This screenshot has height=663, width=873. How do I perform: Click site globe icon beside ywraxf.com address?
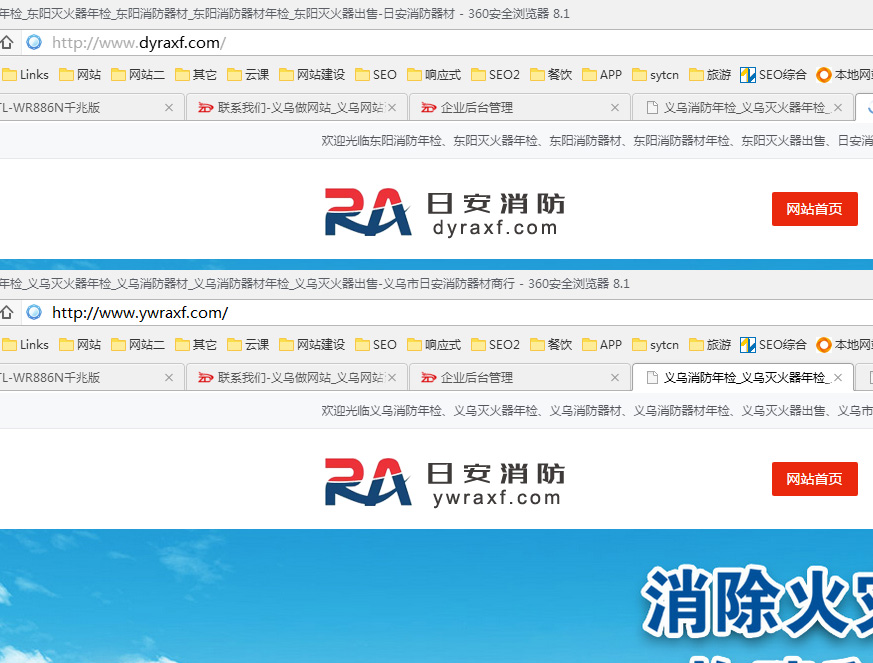pyautogui.click(x=34, y=312)
